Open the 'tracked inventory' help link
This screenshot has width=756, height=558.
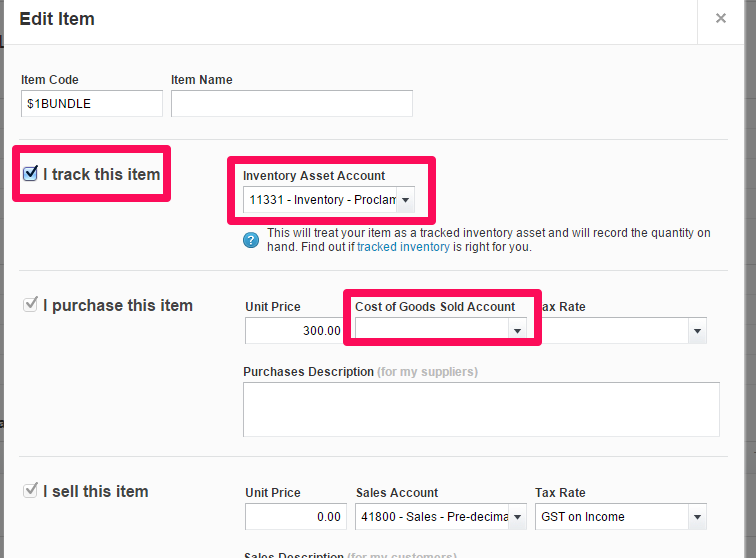pyautogui.click(x=403, y=247)
